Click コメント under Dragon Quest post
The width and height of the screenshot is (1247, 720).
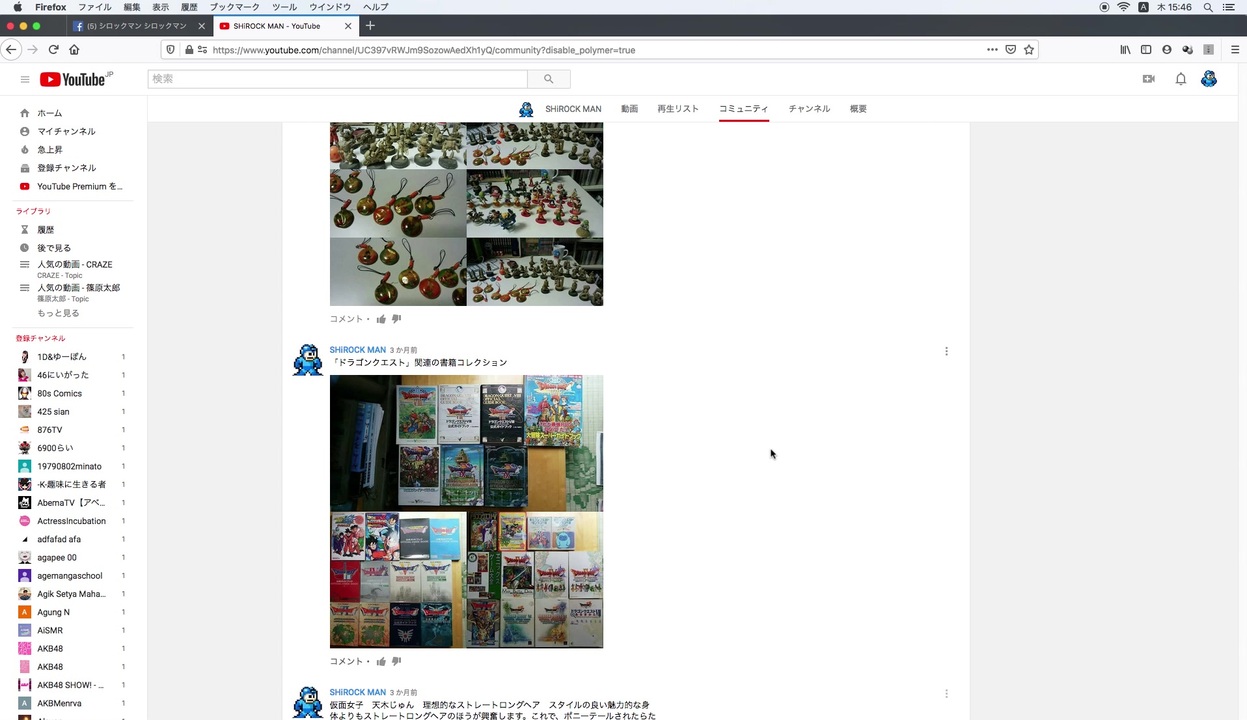tap(346, 661)
